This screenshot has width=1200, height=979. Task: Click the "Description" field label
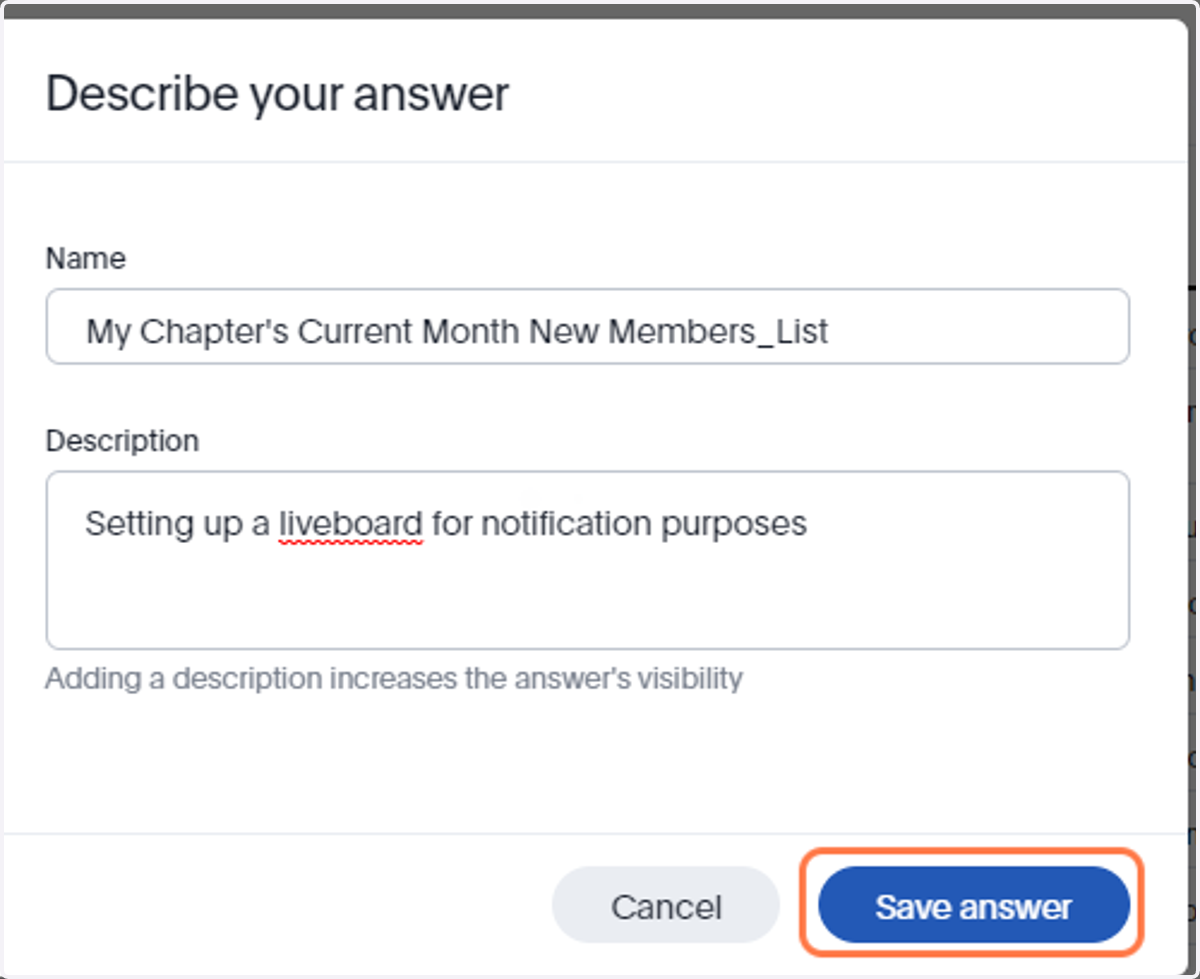[122, 440]
